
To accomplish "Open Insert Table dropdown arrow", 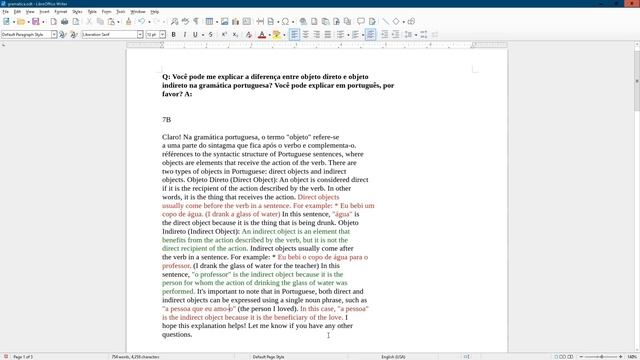I will pos(217,22).
